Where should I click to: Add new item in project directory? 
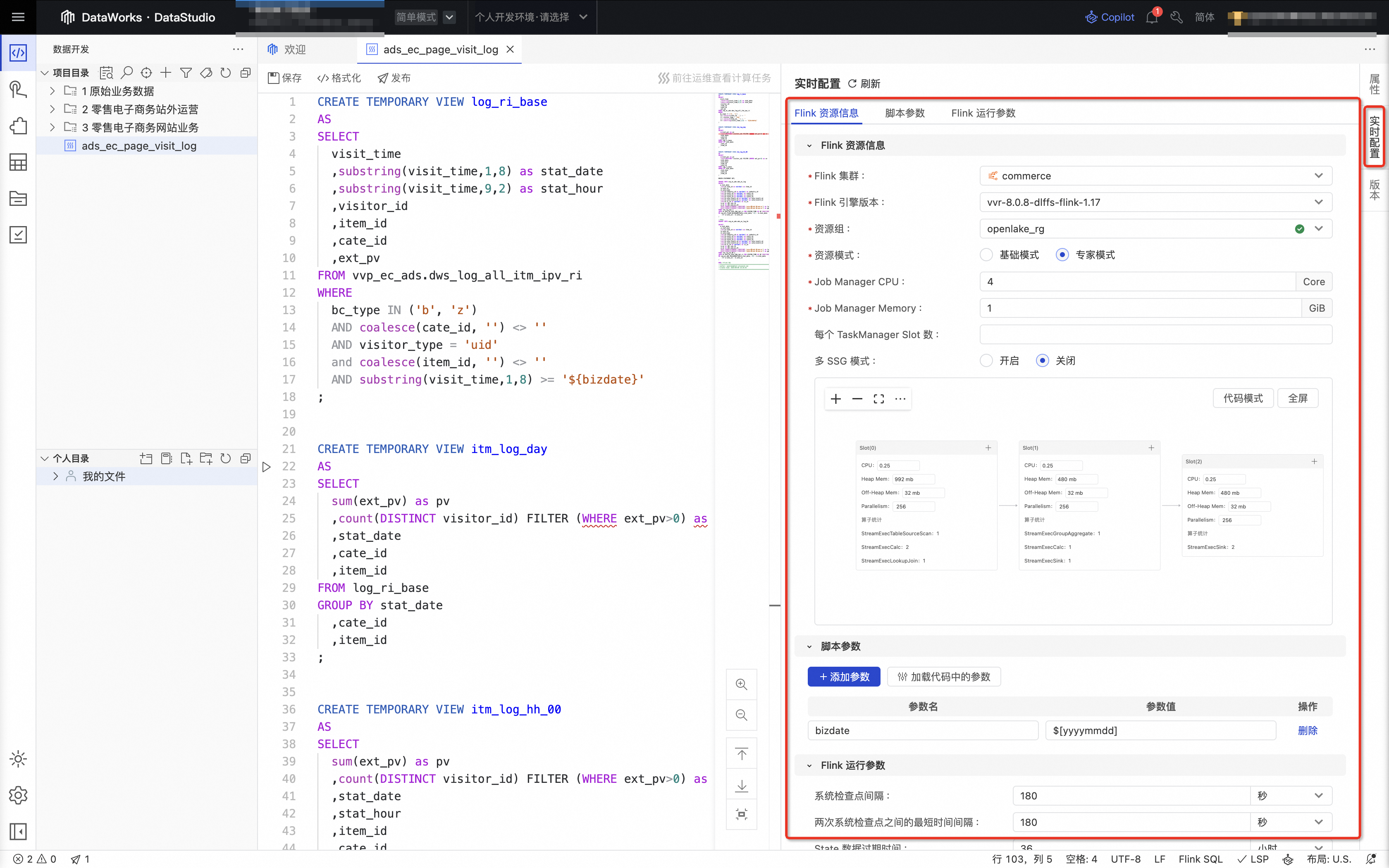[x=166, y=73]
